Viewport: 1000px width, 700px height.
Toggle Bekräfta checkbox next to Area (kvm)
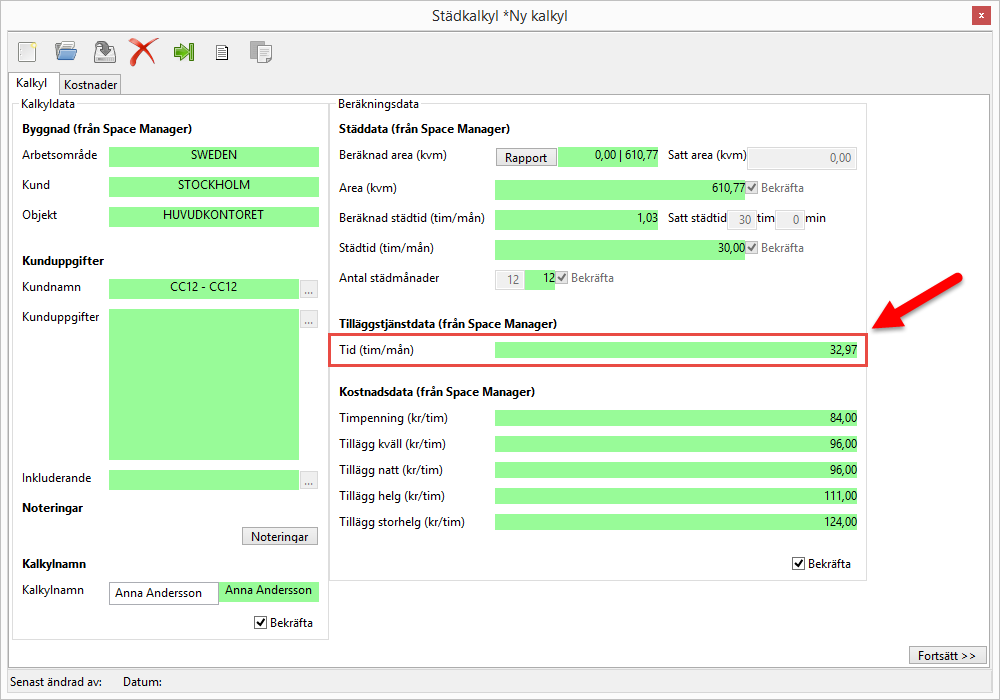coord(752,188)
